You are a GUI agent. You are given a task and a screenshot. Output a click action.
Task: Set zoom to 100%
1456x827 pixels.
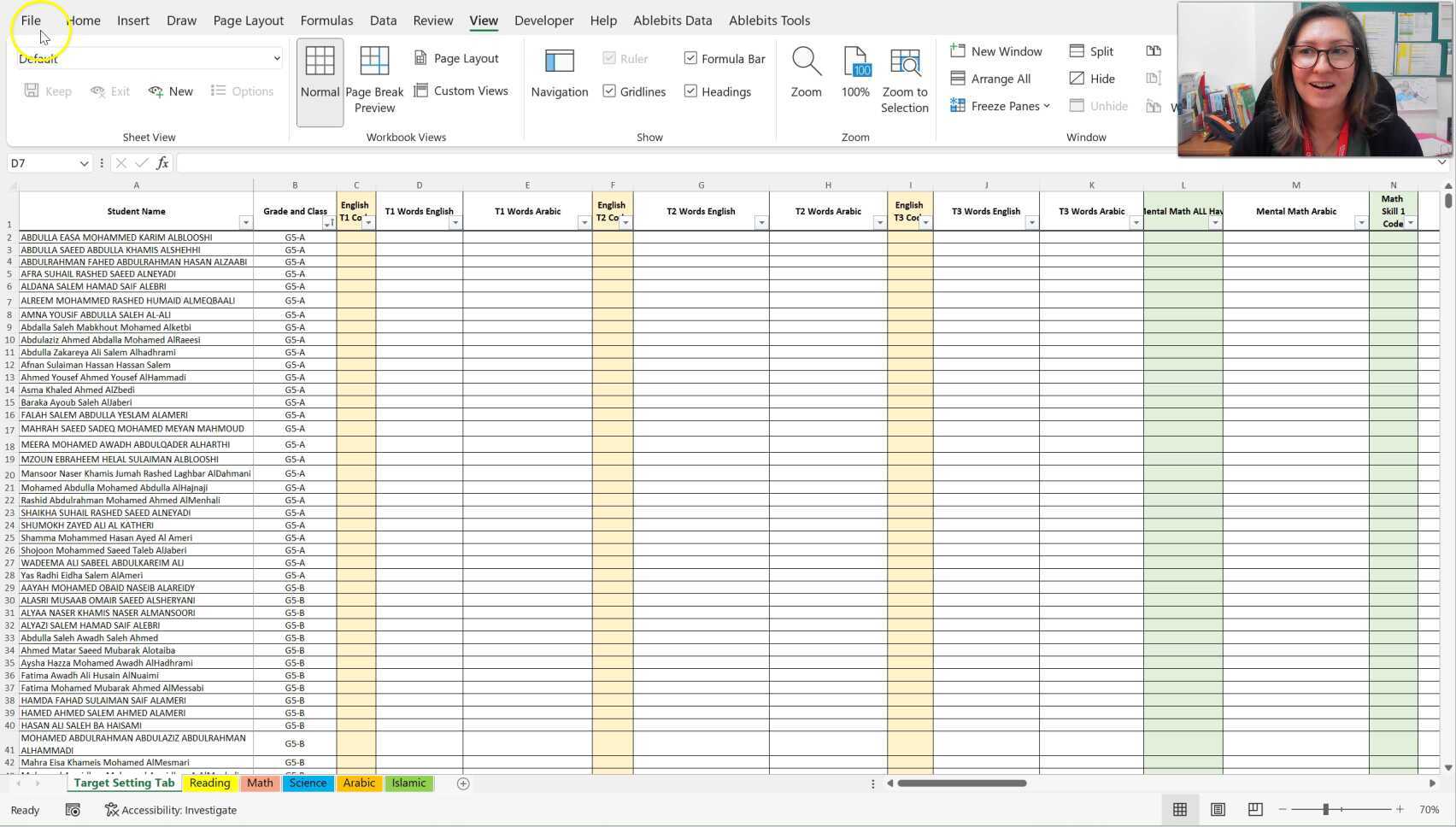tap(854, 73)
